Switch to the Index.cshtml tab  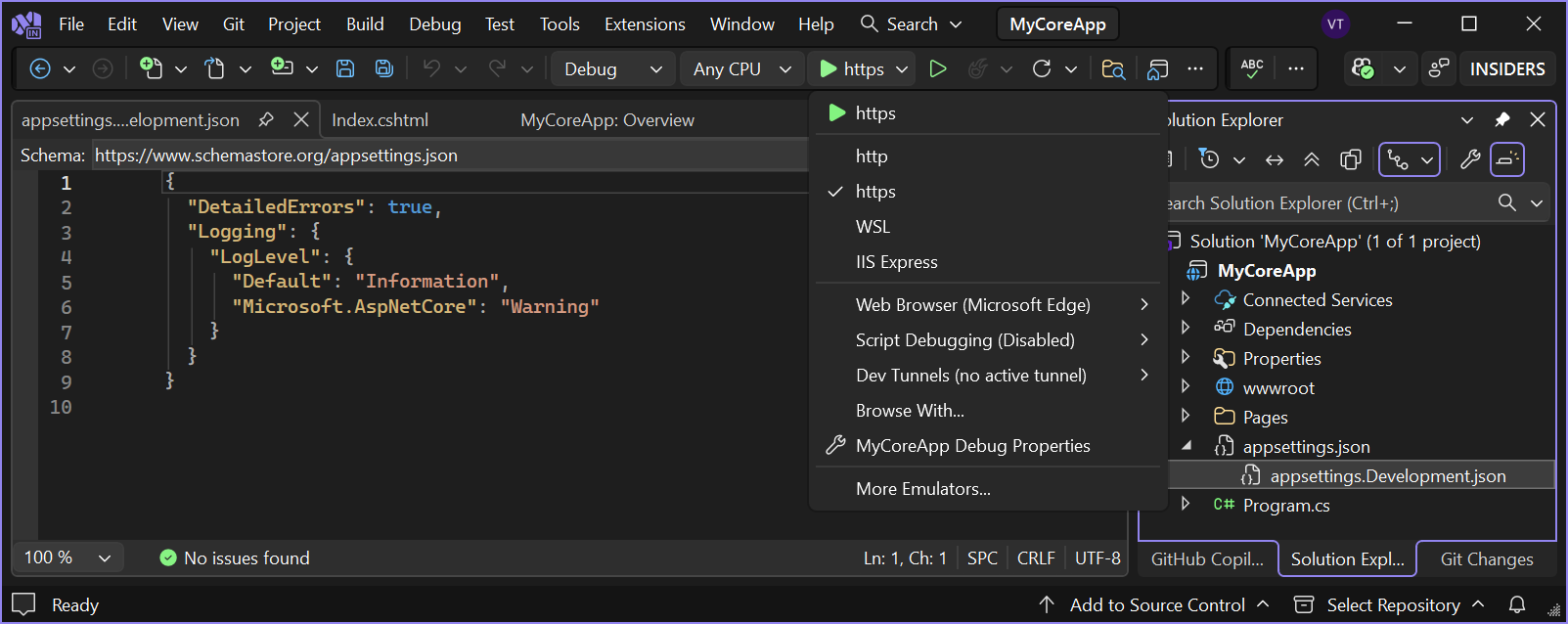(380, 120)
